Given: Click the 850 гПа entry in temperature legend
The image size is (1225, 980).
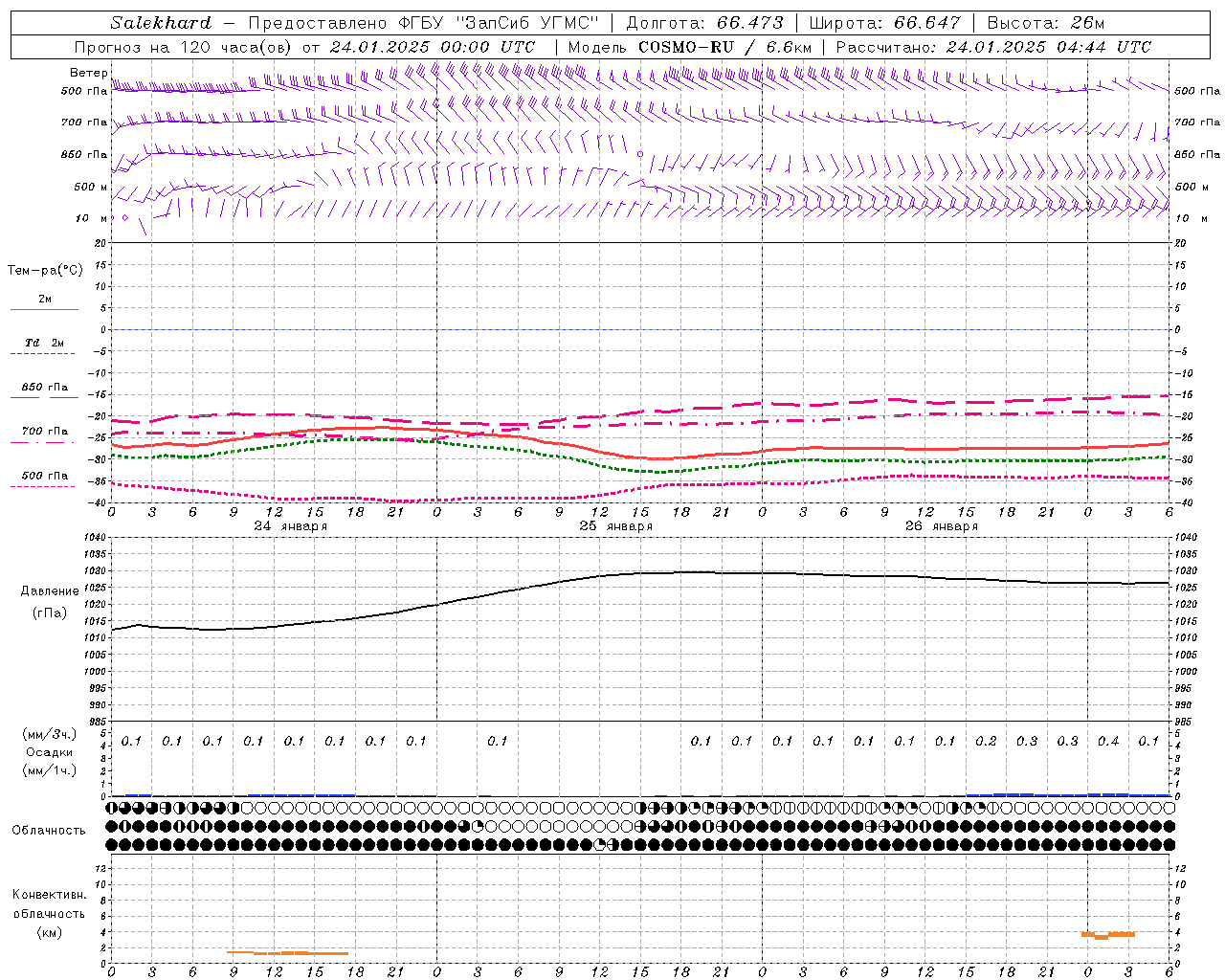Looking at the screenshot, I should pyautogui.click(x=45, y=388).
